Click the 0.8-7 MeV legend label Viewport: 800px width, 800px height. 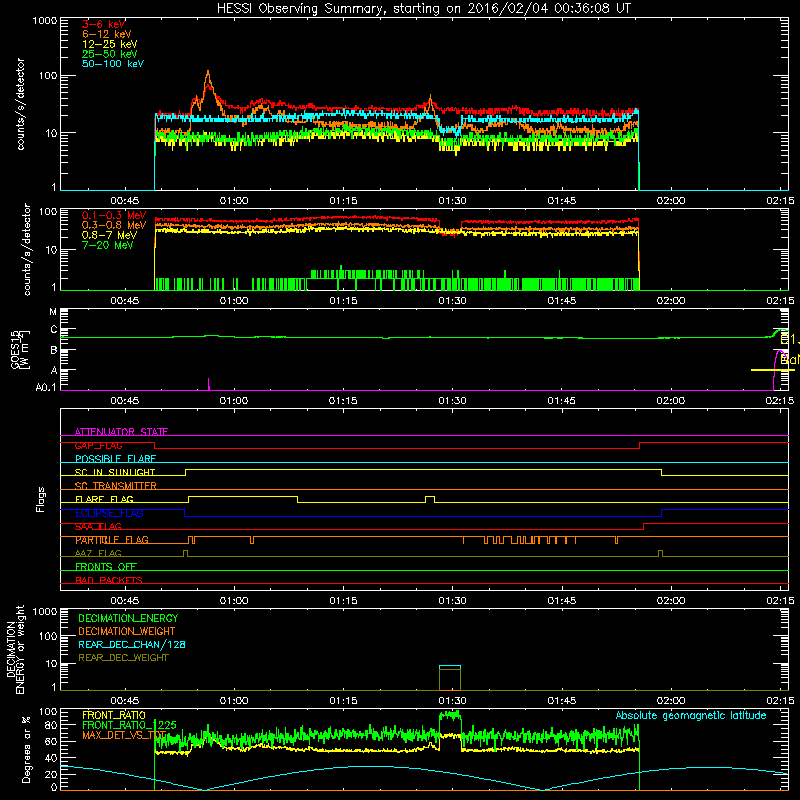pyautogui.click(x=109, y=235)
